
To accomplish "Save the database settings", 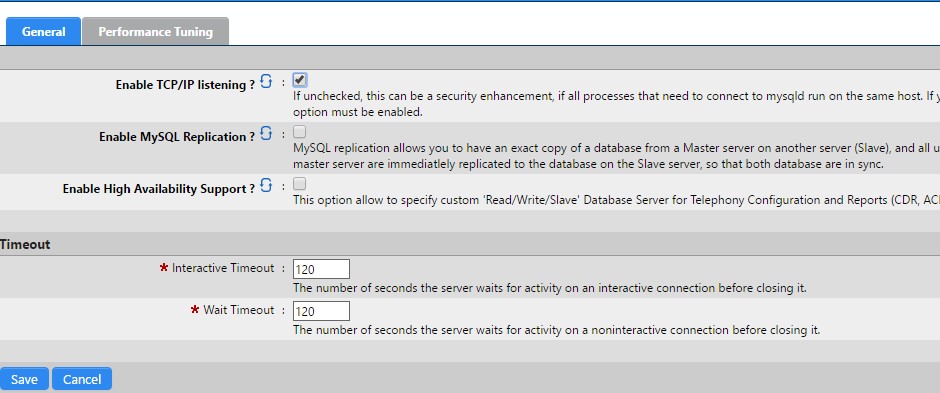I will pyautogui.click(x=24, y=379).
